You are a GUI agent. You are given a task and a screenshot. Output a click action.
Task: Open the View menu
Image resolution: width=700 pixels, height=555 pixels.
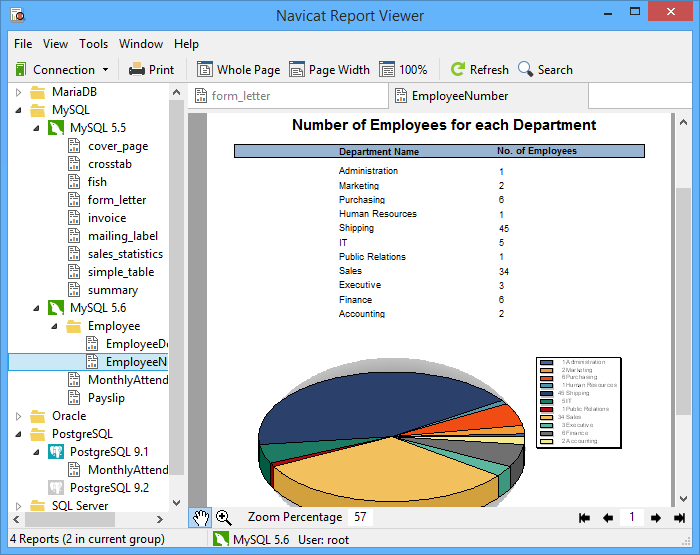[x=55, y=44]
